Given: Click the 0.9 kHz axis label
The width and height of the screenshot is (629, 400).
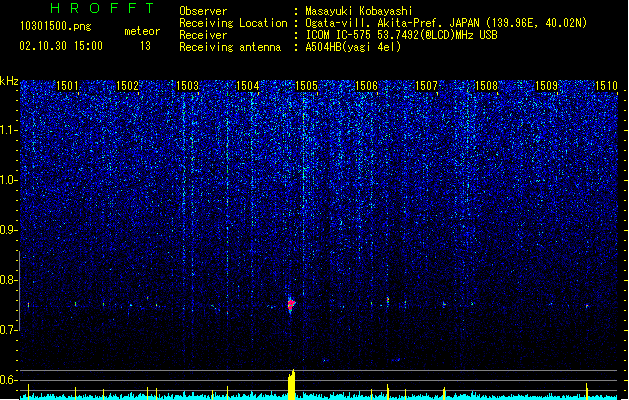Looking at the screenshot, I should click(x=9, y=230).
